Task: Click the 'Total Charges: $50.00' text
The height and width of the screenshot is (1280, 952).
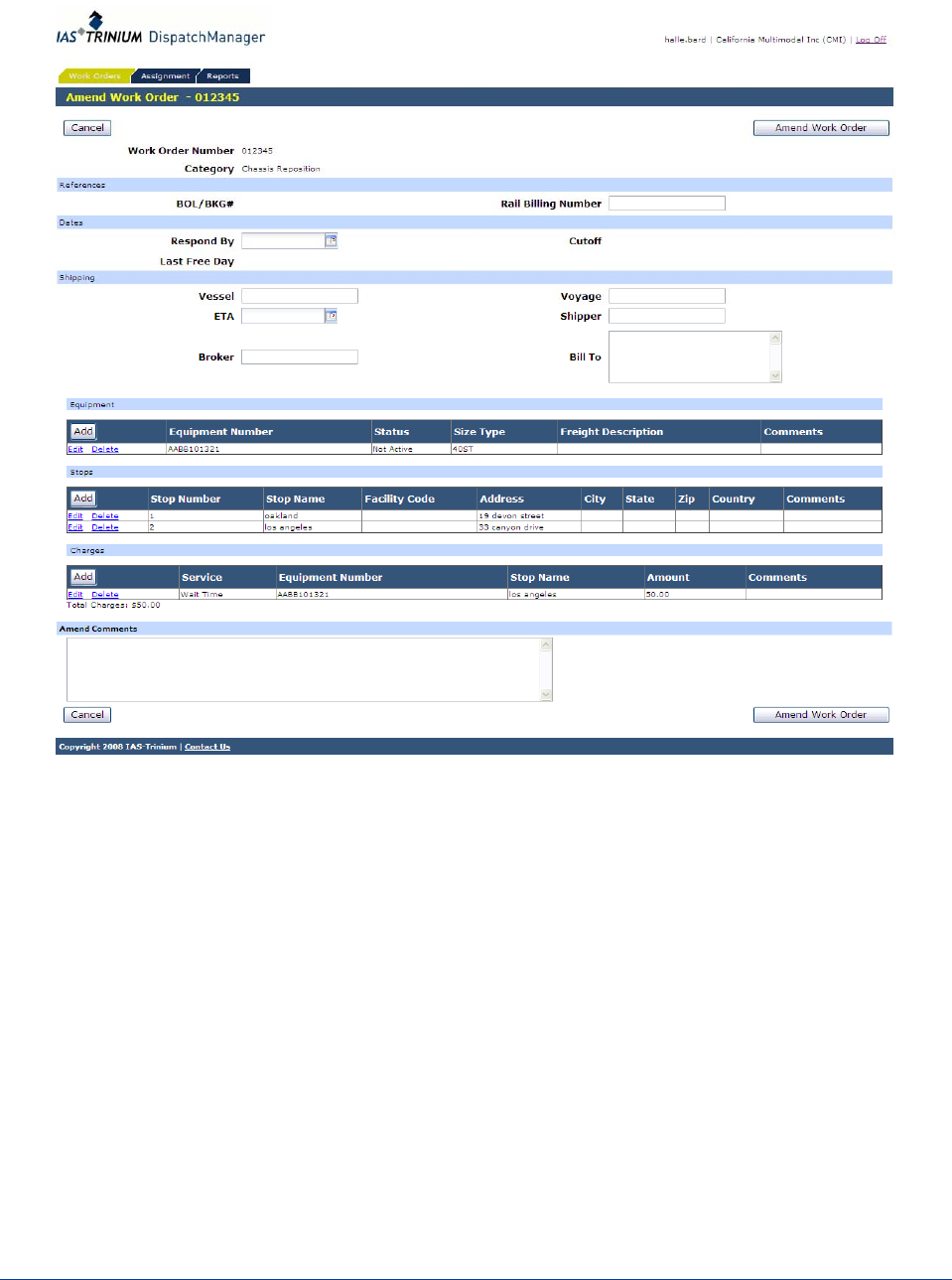Action: click(113, 605)
